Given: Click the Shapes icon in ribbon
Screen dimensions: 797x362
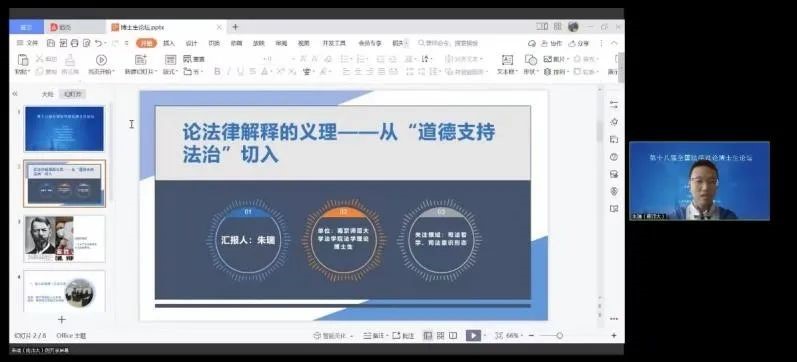Looking at the screenshot, I should point(531,60).
